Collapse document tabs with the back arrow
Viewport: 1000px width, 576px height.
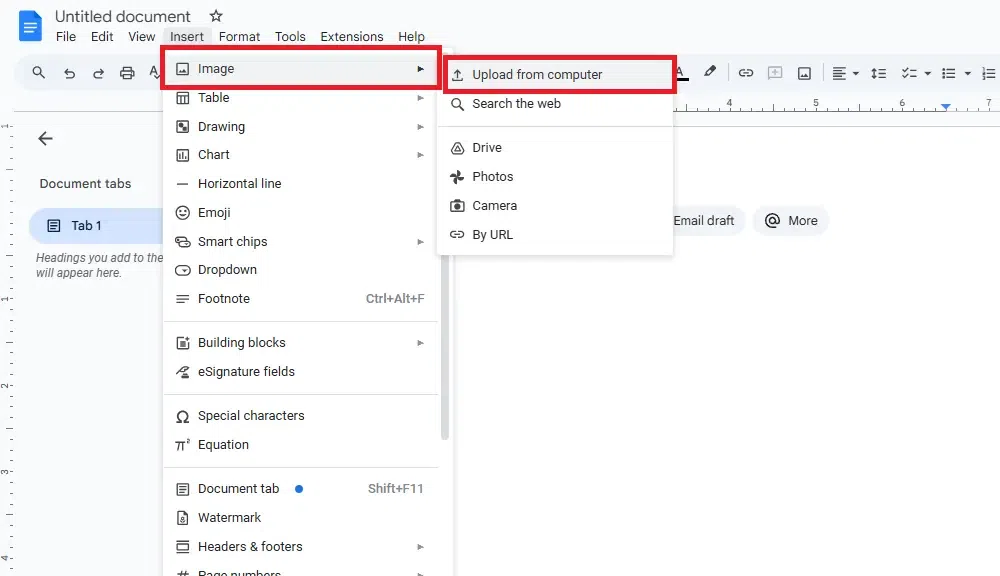45,139
